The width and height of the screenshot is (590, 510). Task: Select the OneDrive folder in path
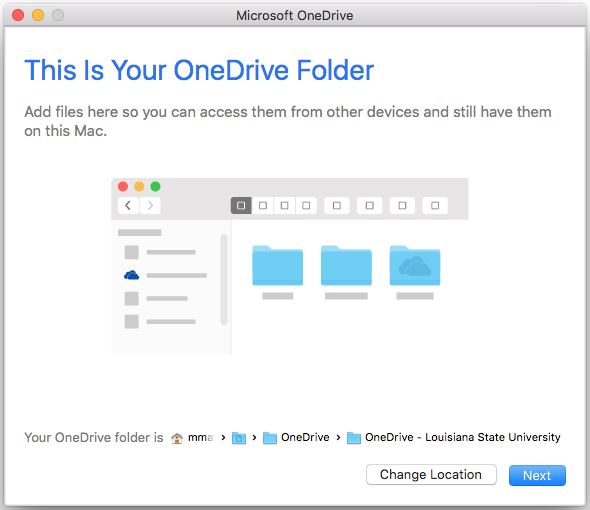point(296,437)
